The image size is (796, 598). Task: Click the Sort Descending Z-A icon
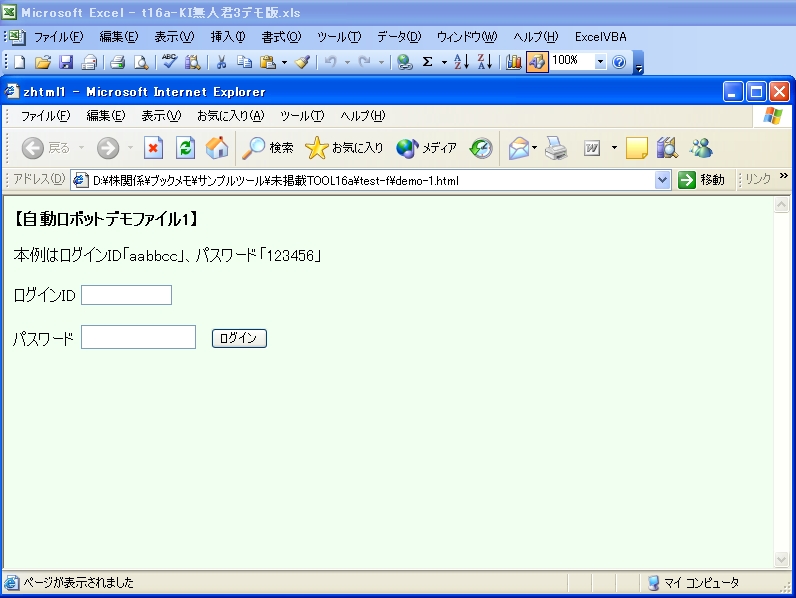[485, 62]
